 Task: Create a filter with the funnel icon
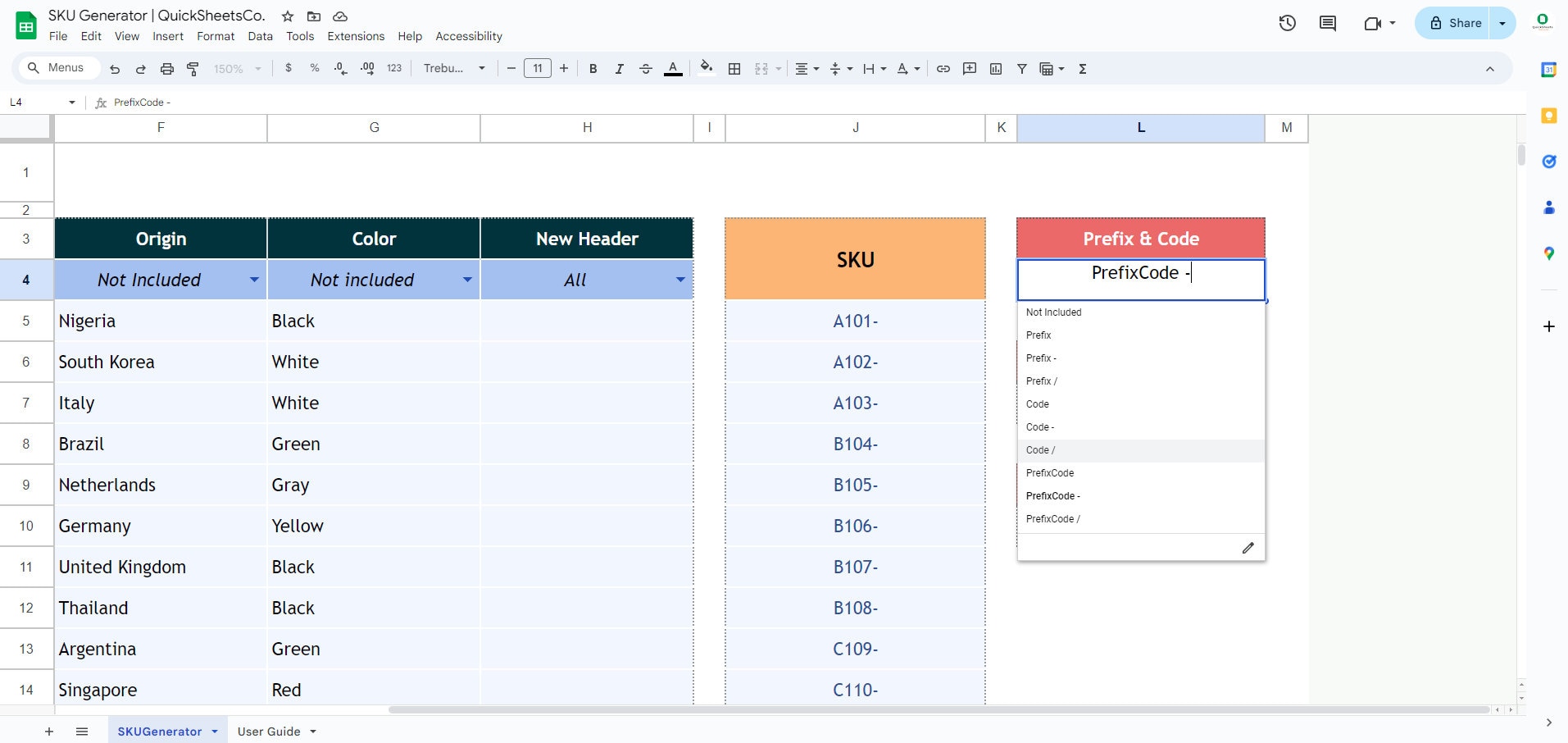tap(1021, 68)
